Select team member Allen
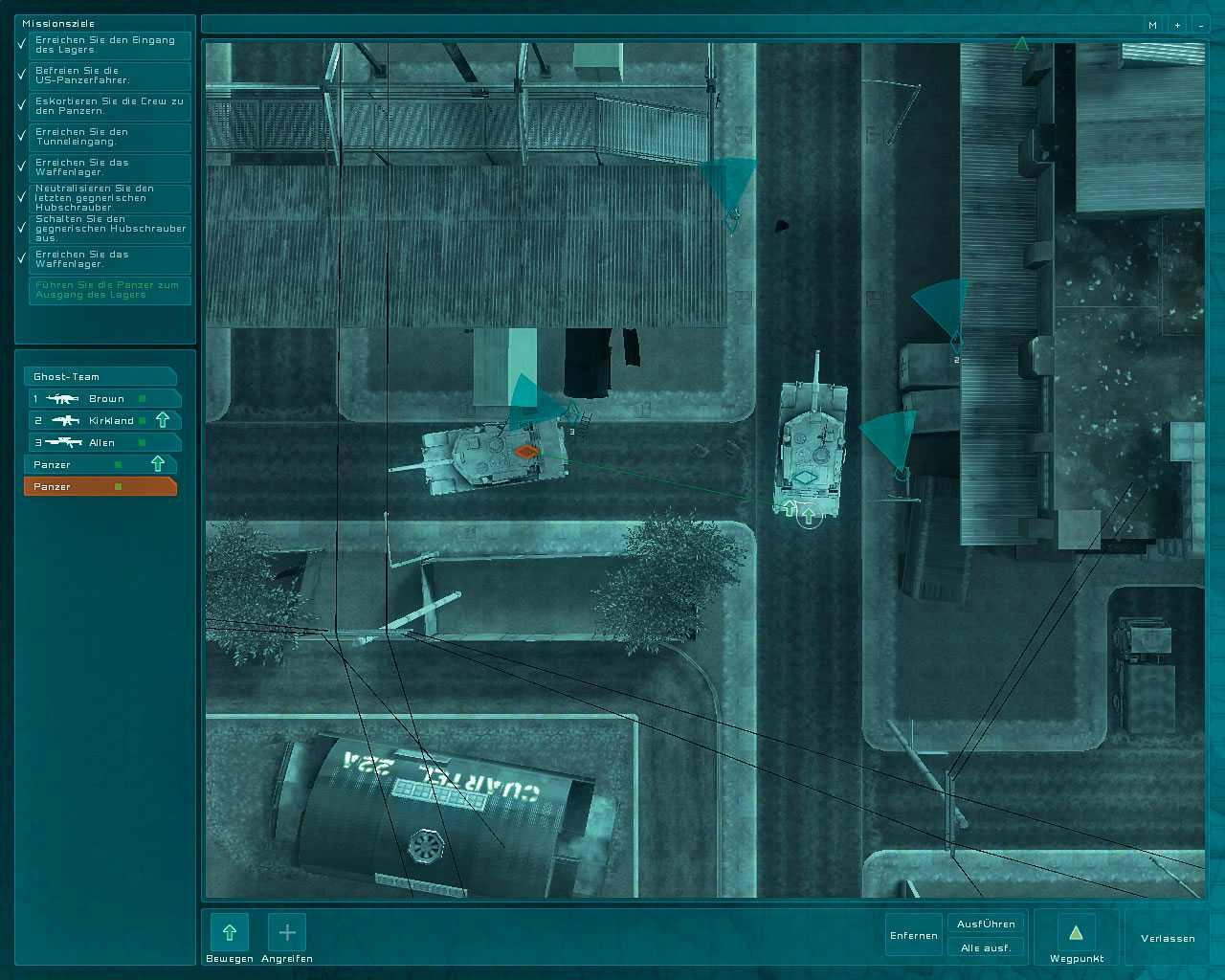Image resolution: width=1225 pixels, height=980 pixels. (104, 442)
